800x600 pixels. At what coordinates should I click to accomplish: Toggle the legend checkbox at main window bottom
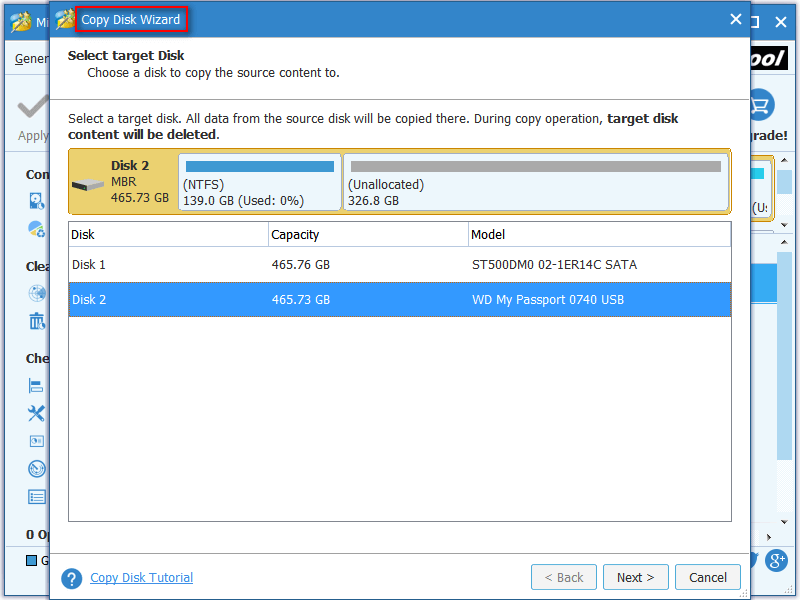coord(31,560)
